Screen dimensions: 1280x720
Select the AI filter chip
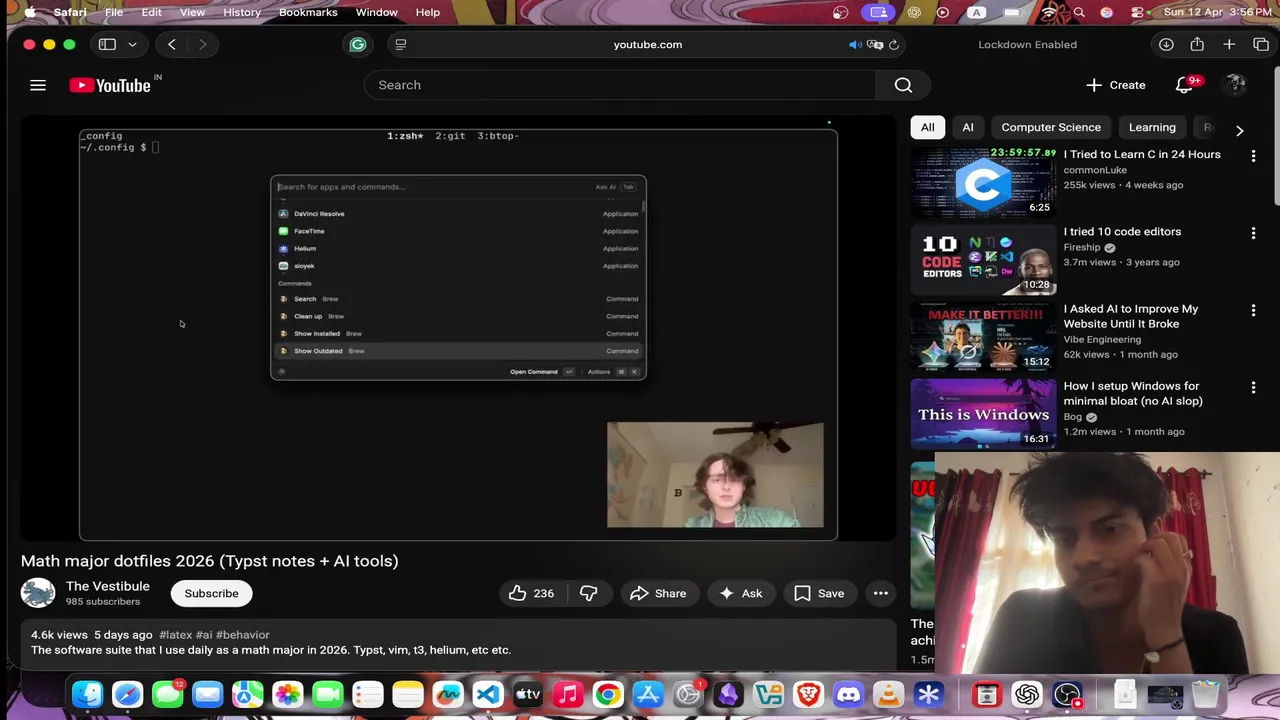point(968,127)
